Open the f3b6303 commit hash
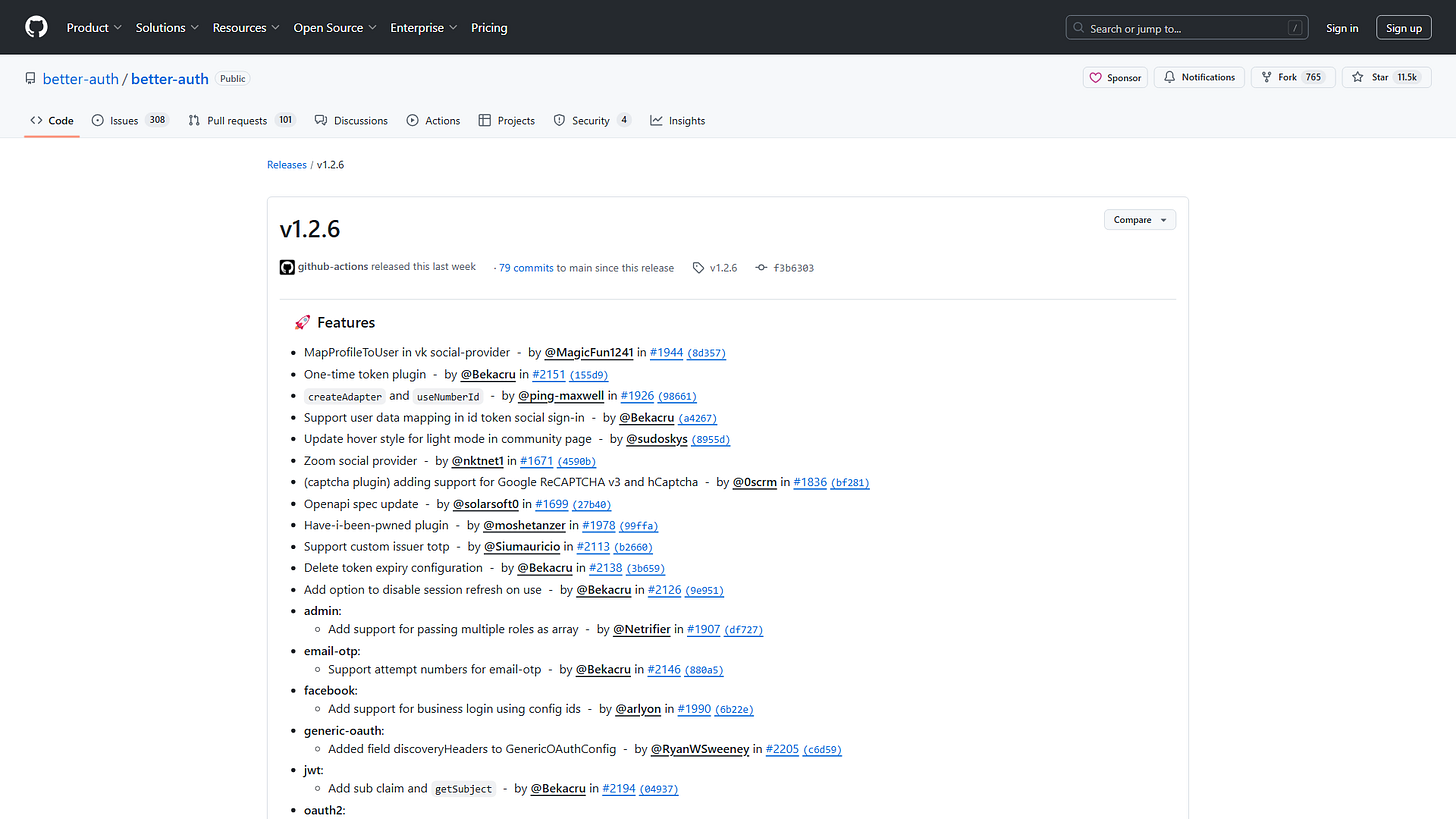1456x819 pixels. 793,268
